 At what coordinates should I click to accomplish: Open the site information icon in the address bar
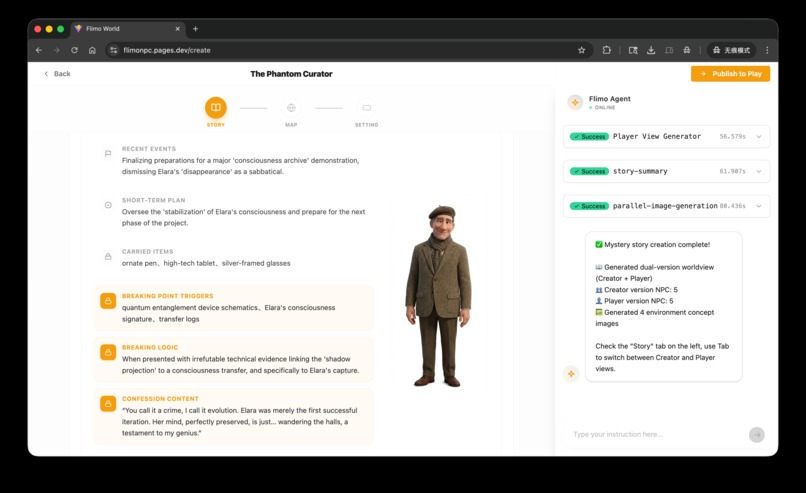click(114, 50)
